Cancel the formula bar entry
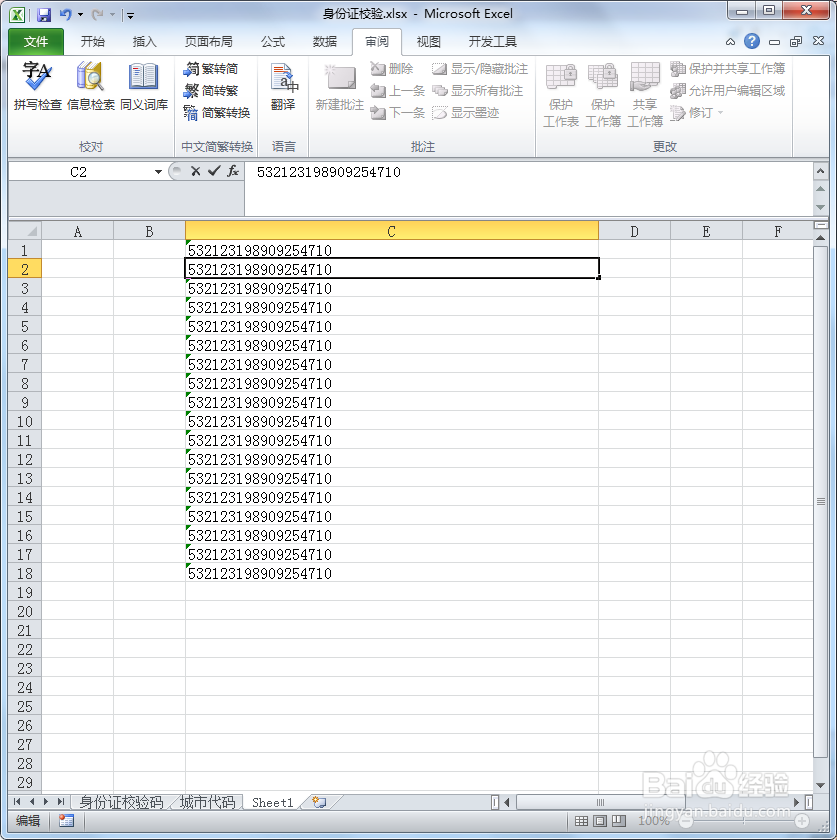This screenshot has height=840, width=837. click(x=196, y=171)
